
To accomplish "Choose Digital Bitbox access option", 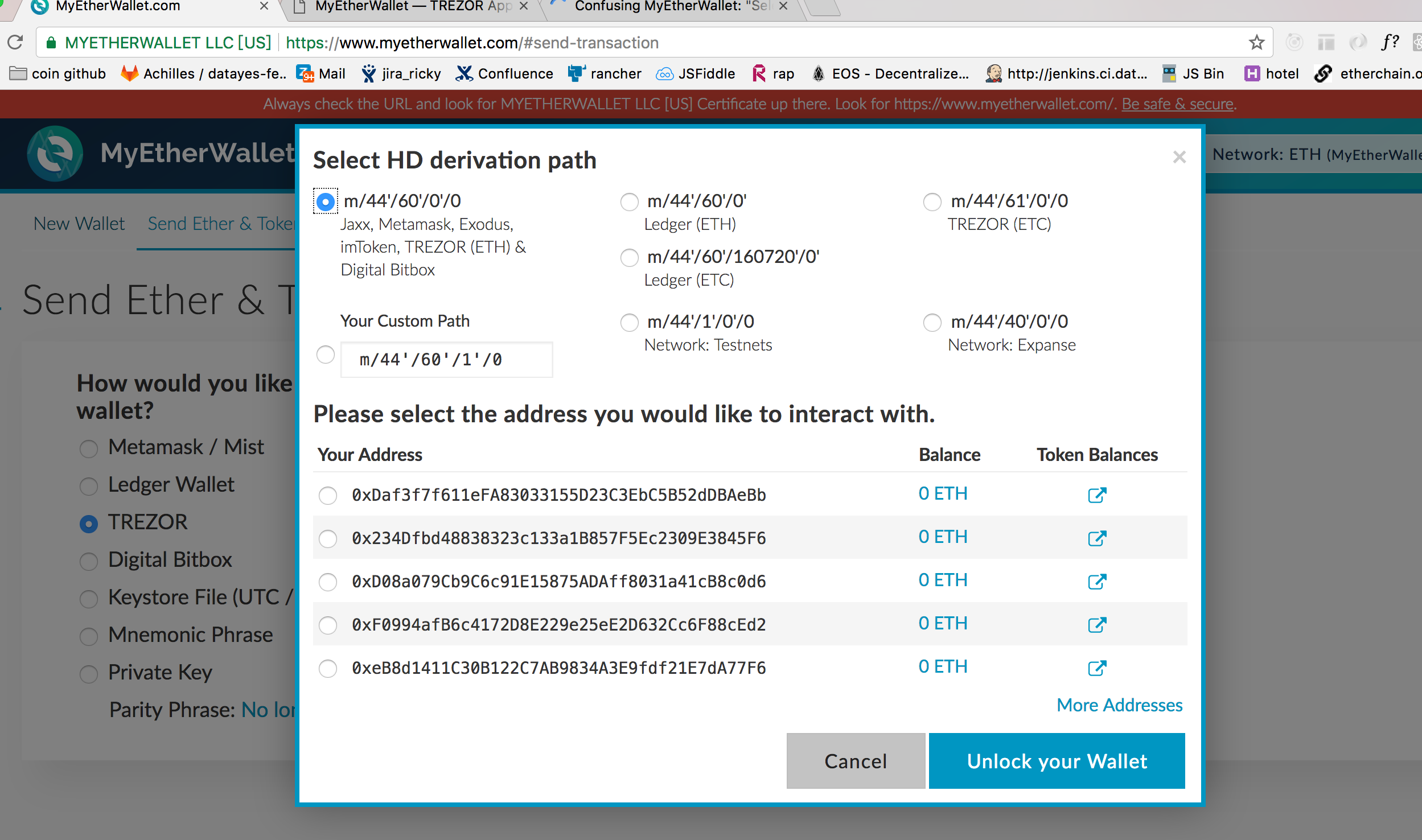I will point(88,561).
